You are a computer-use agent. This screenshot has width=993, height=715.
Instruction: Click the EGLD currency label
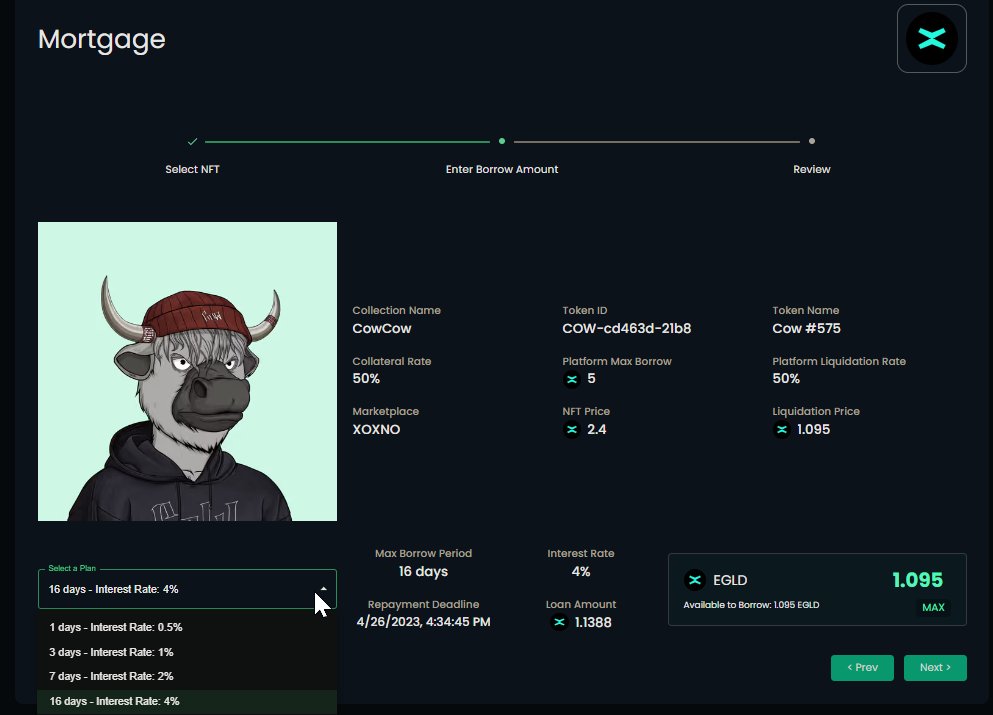(x=730, y=580)
